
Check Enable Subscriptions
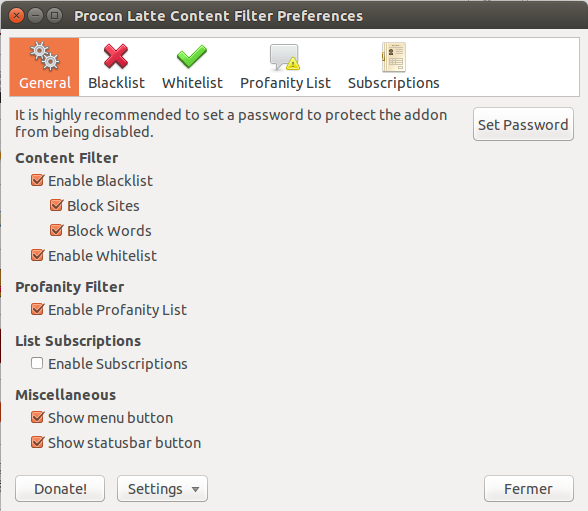click(x=37, y=363)
